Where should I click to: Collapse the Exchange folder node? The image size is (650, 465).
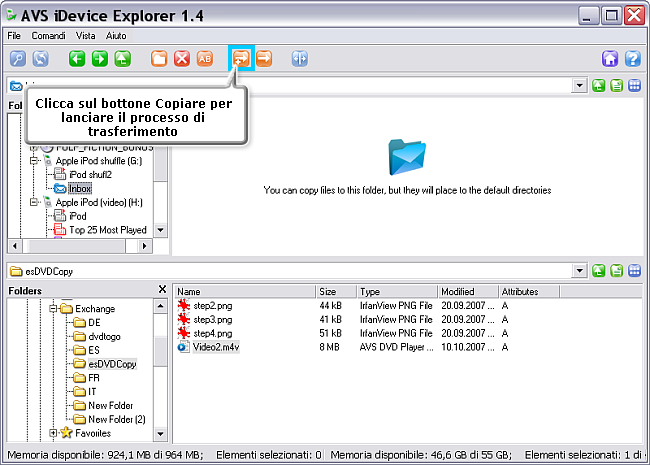(53, 308)
